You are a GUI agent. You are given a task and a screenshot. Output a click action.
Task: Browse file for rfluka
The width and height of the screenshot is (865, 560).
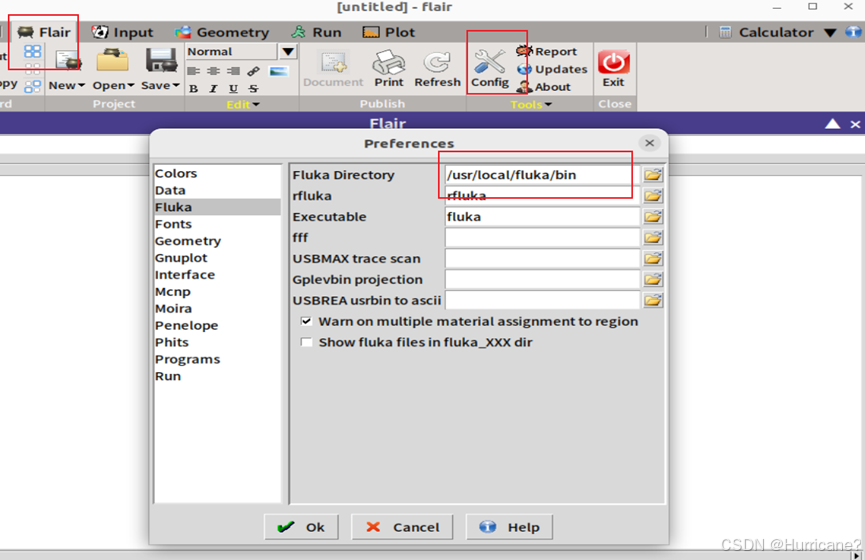pyautogui.click(x=653, y=196)
